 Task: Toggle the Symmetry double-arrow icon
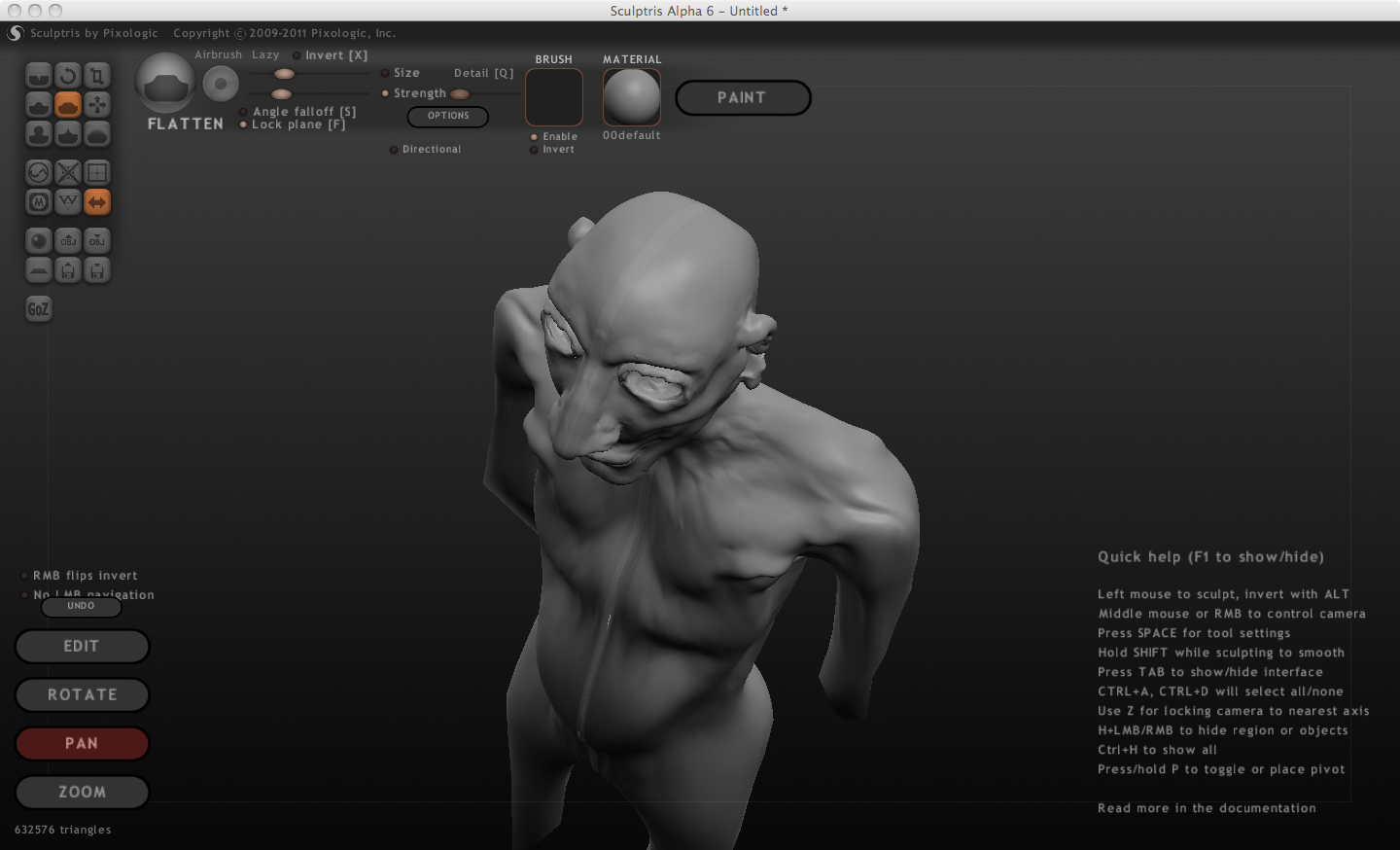tap(97, 202)
